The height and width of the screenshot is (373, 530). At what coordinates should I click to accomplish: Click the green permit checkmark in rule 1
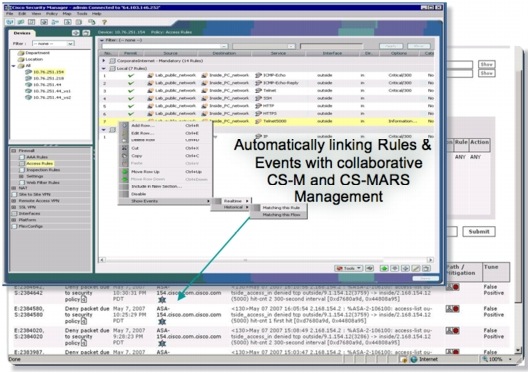[131, 76]
